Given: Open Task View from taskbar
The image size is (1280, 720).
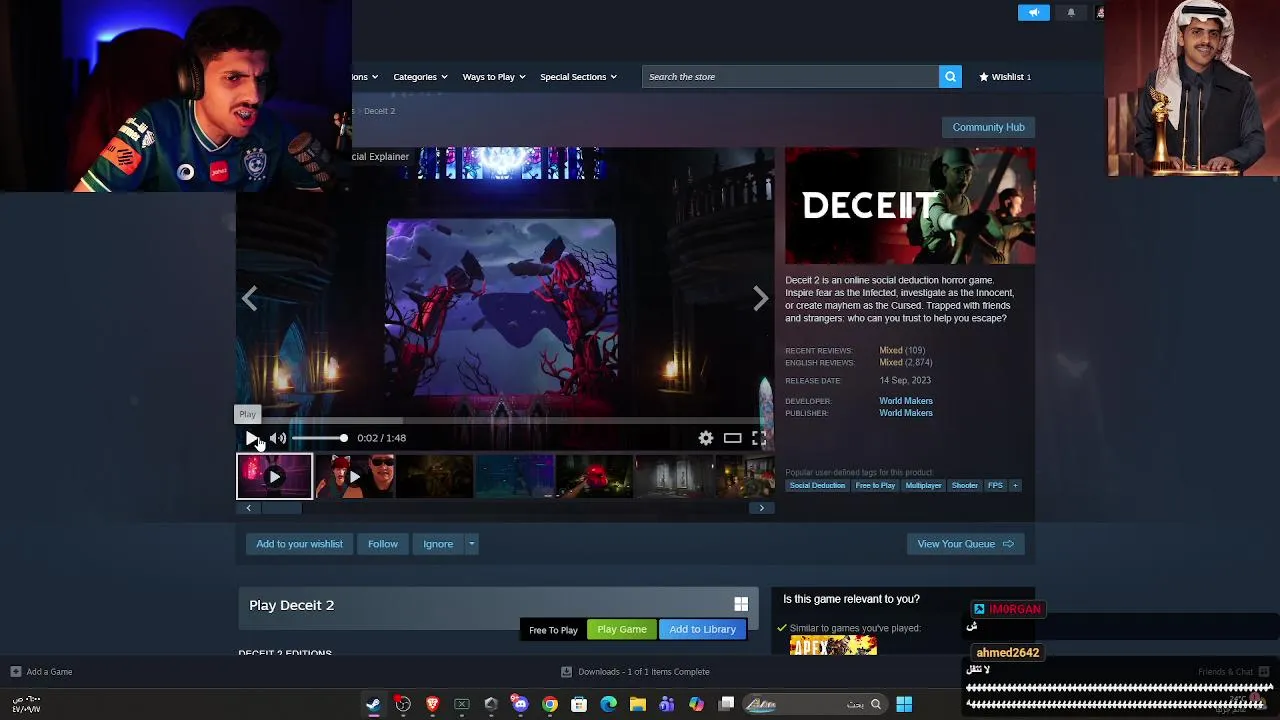Looking at the screenshot, I should (x=726, y=704).
